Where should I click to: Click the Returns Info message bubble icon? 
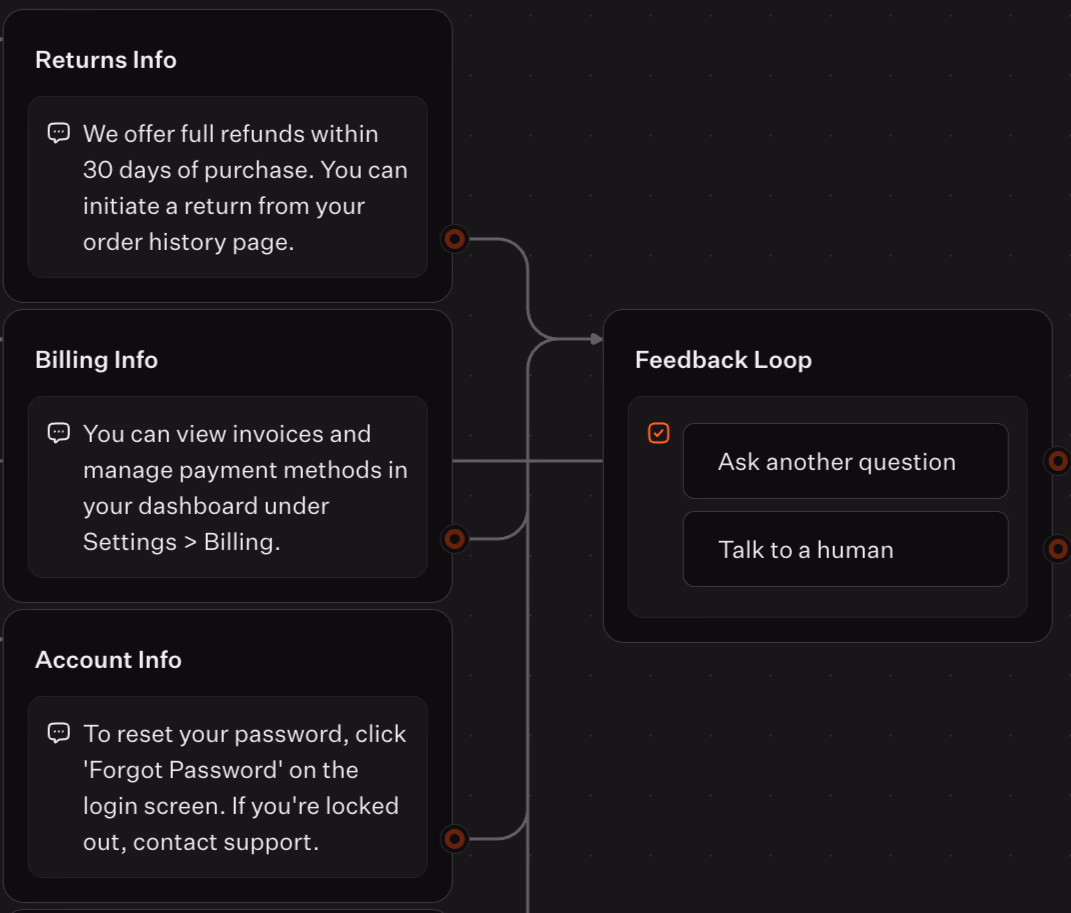59,133
